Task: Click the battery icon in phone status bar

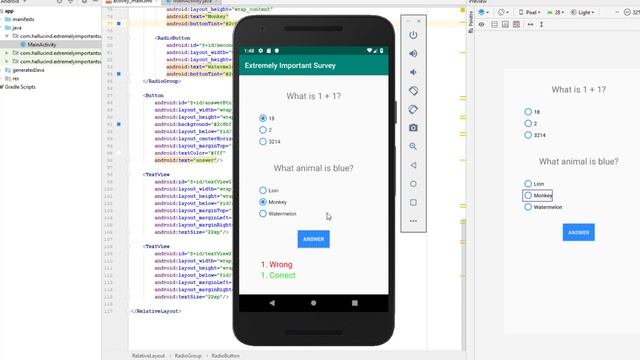Action: [382, 51]
